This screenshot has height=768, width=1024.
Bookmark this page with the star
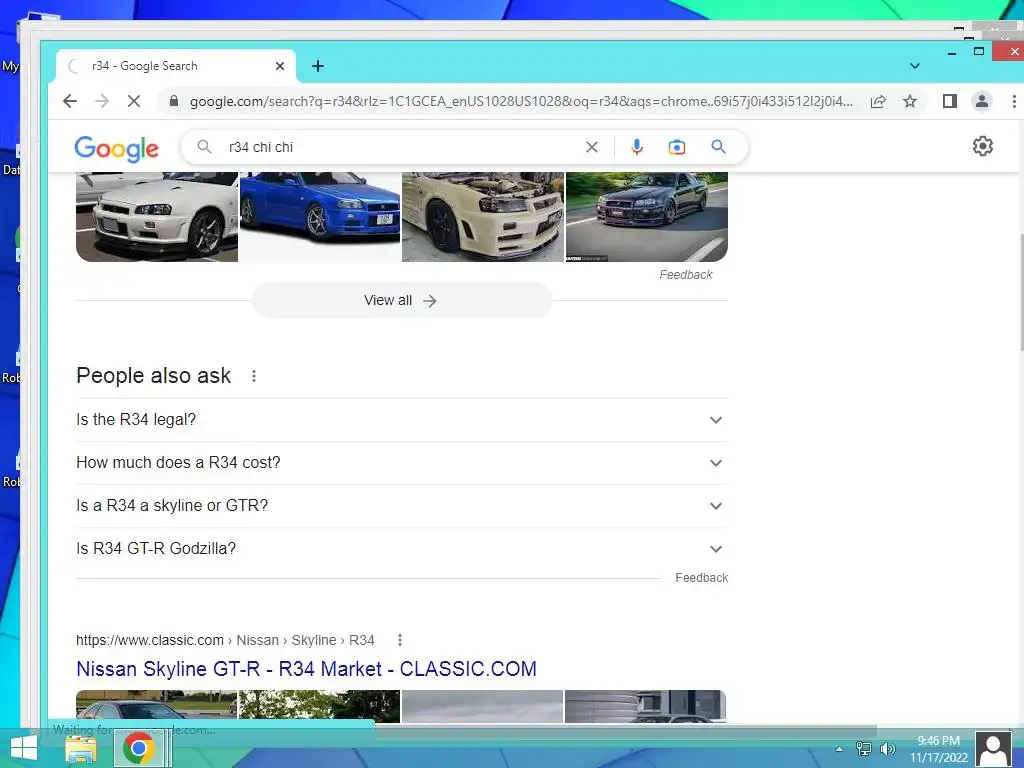(x=910, y=101)
